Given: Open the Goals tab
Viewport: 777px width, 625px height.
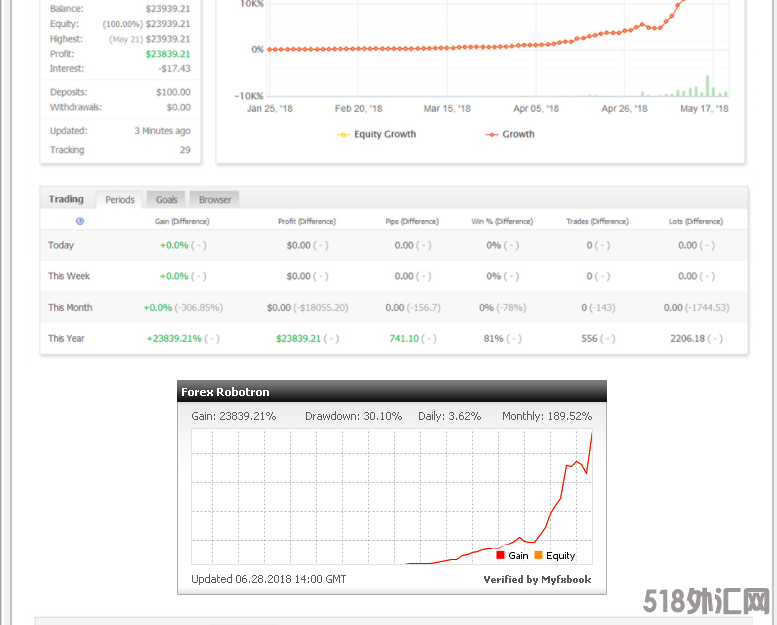Looking at the screenshot, I should 166,200.
